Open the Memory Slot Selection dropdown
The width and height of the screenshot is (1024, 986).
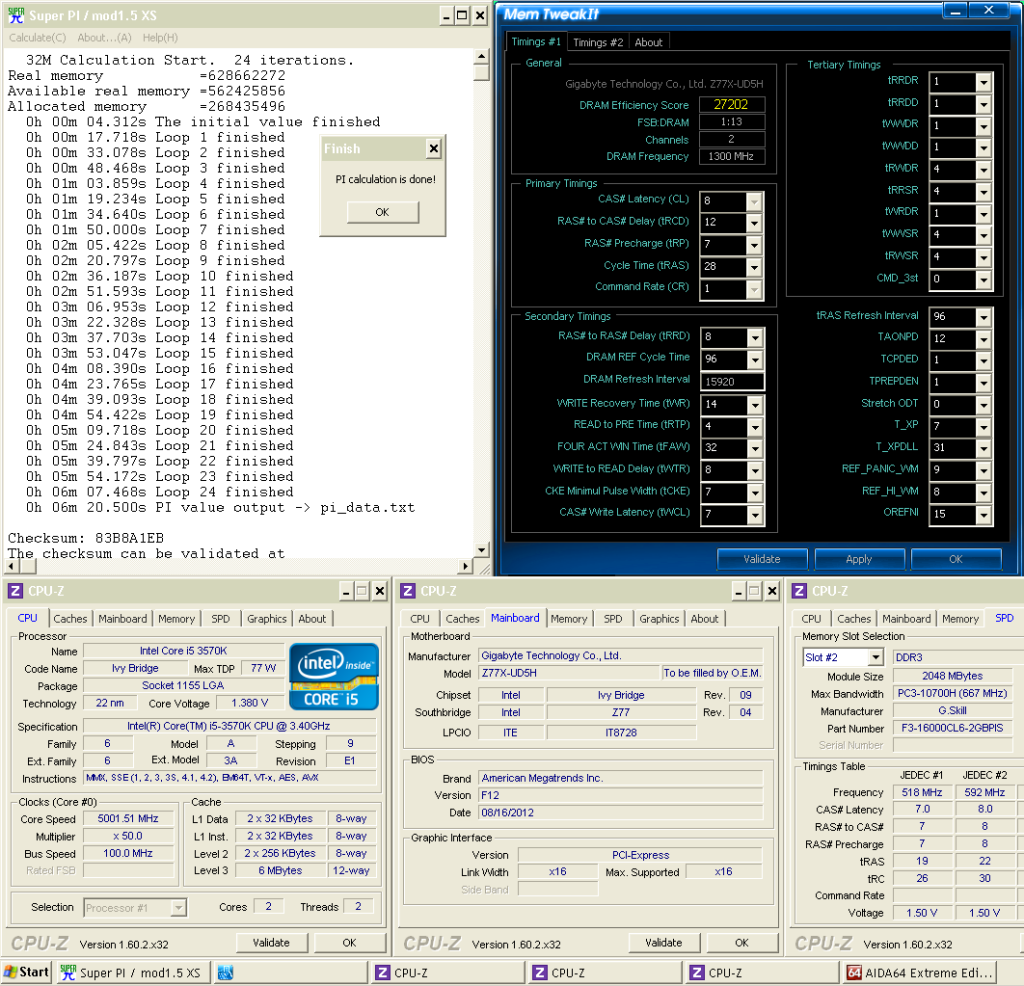pos(875,657)
